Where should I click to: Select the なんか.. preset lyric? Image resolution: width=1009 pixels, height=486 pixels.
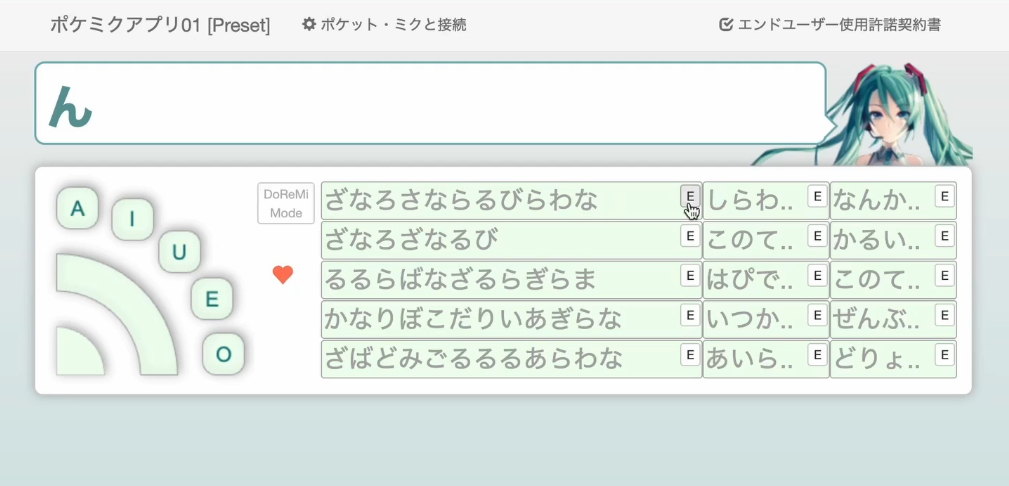[880, 200]
